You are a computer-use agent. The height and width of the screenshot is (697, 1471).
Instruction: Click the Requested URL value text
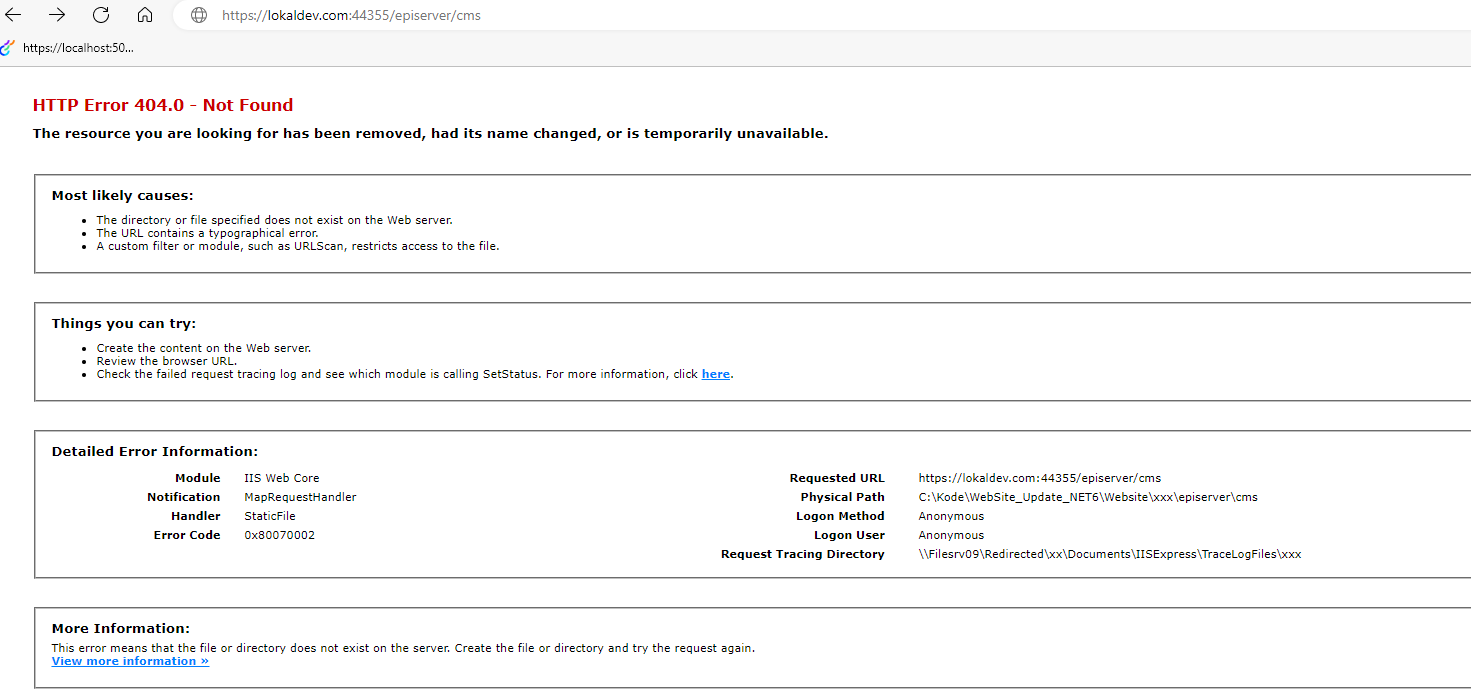pyautogui.click(x=1039, y=478)
